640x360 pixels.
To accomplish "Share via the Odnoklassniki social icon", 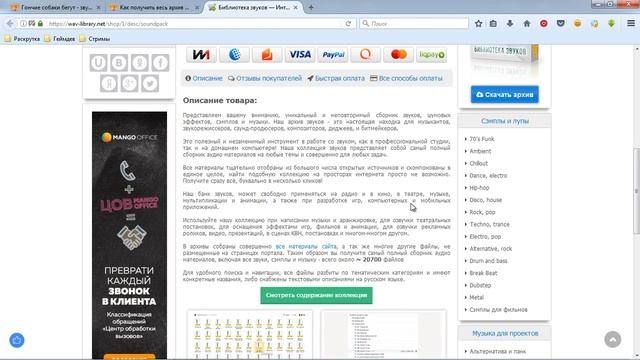I will pyautogui.click(x=140, y=63).
